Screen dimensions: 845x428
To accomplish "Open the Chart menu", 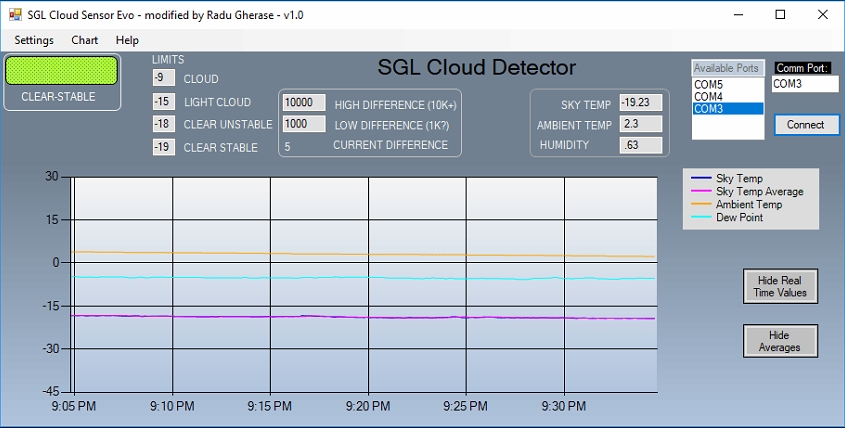I will point(85,40).
